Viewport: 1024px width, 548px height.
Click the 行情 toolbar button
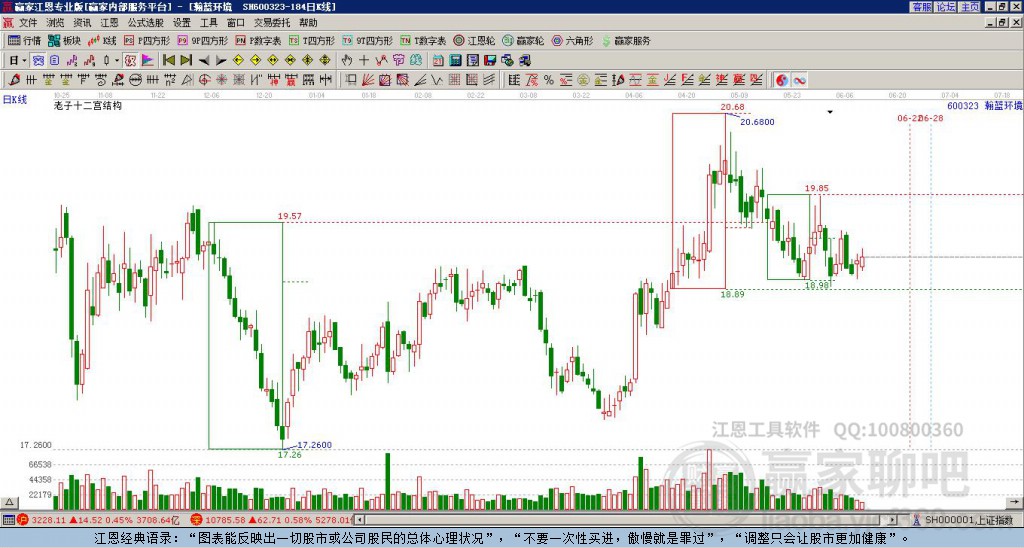[25, 40]
